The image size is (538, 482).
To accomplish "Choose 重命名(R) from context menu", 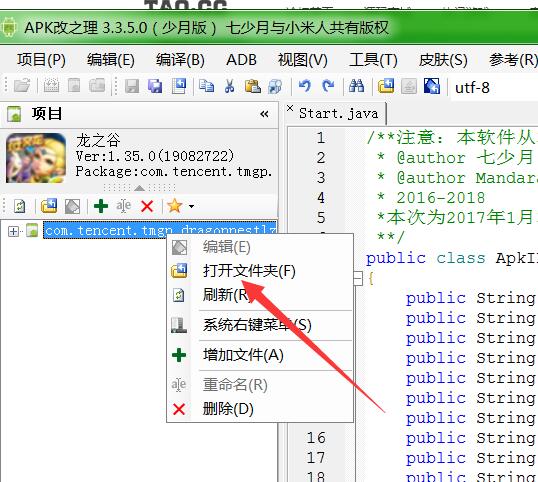I will pyautogui.click(x=260, y=385).
